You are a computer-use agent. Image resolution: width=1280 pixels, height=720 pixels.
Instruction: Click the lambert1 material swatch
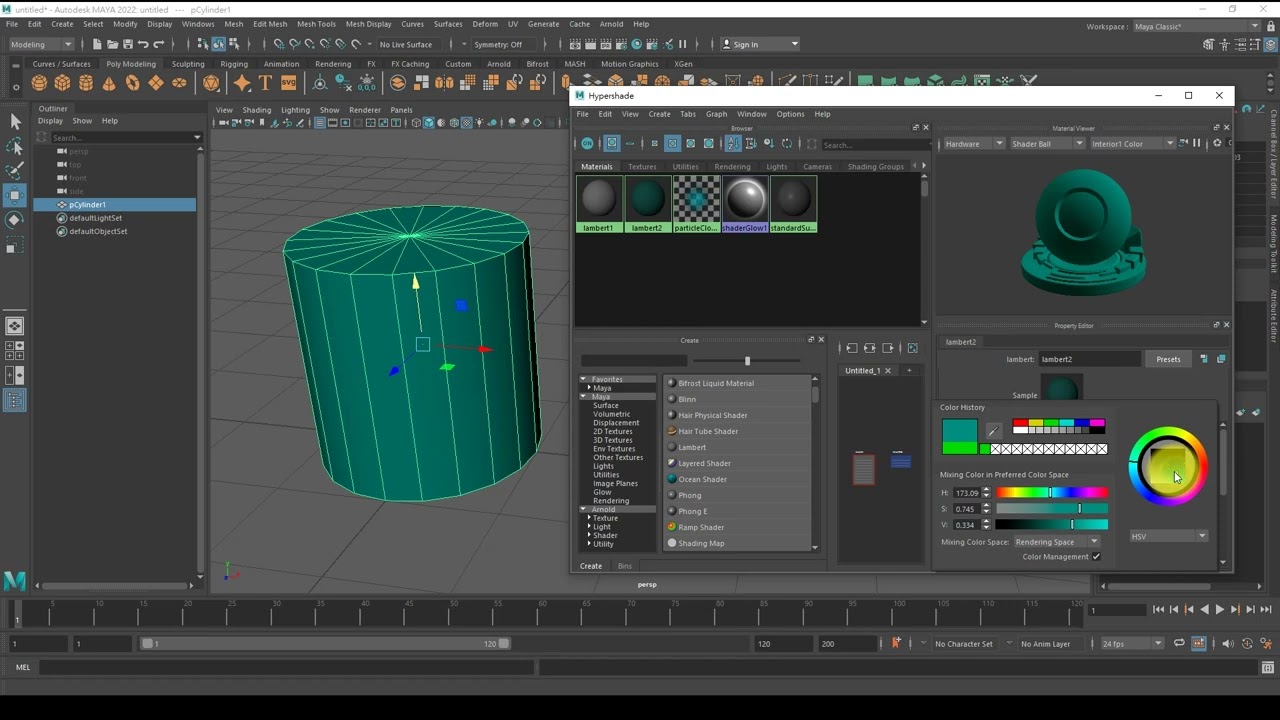click(x=598, y=204)
